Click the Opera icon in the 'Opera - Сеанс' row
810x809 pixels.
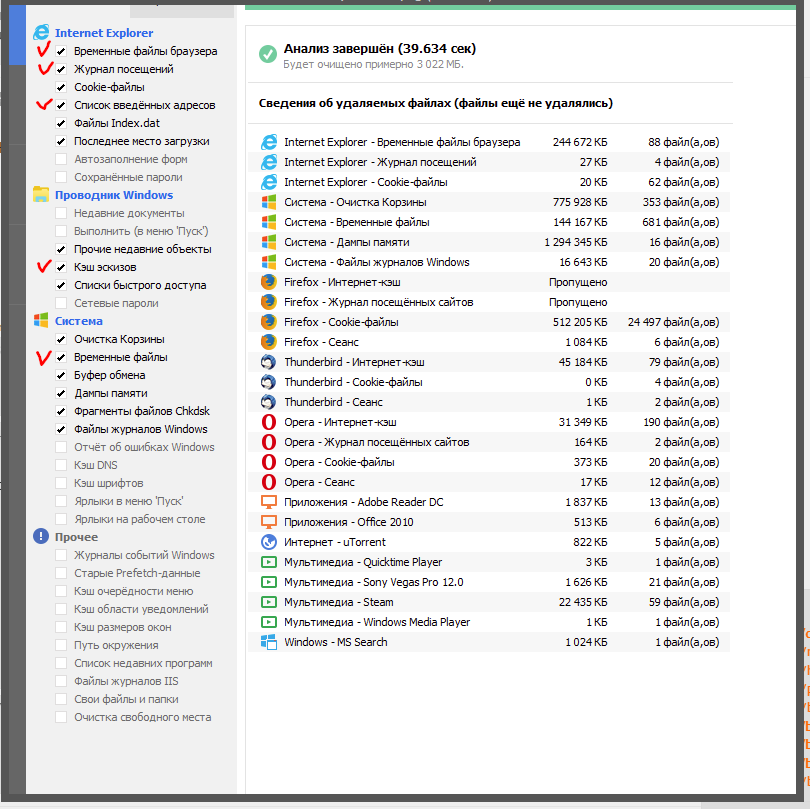(x=269, y=482)
